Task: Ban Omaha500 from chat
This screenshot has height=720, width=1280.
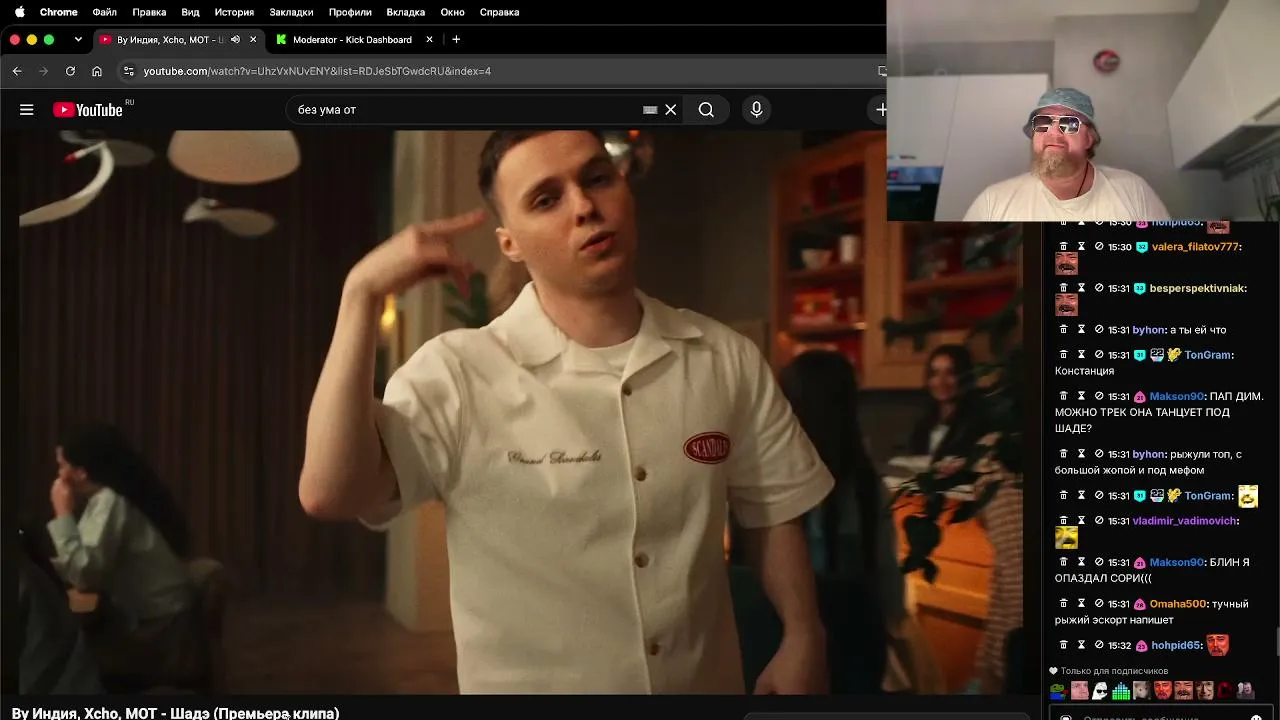Action: [1099, 604]
